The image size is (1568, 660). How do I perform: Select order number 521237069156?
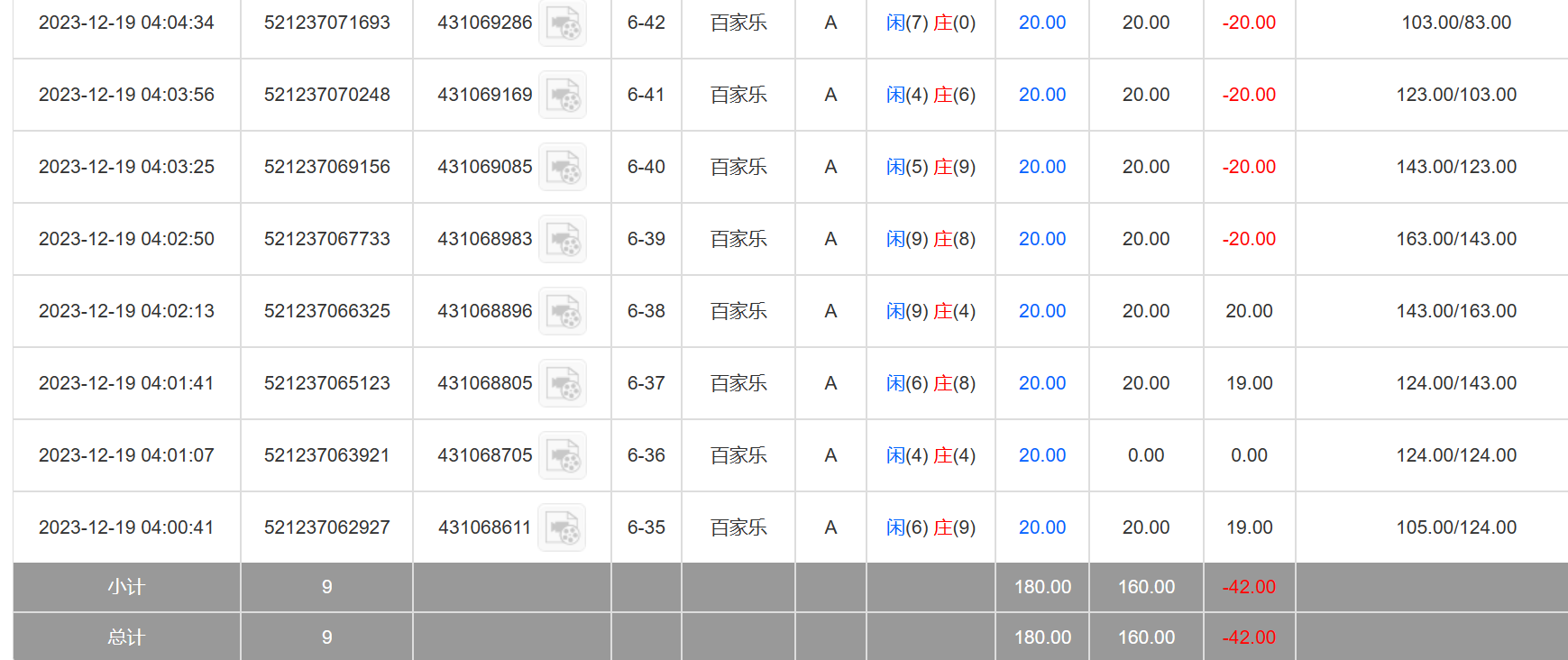(x=327, y=167)
